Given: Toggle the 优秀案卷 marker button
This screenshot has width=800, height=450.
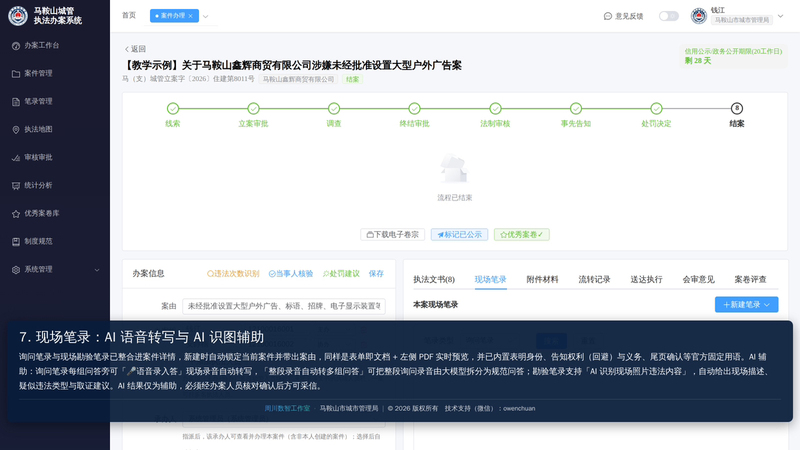Looking at the screenshot, I should click(x=521, y=235).
